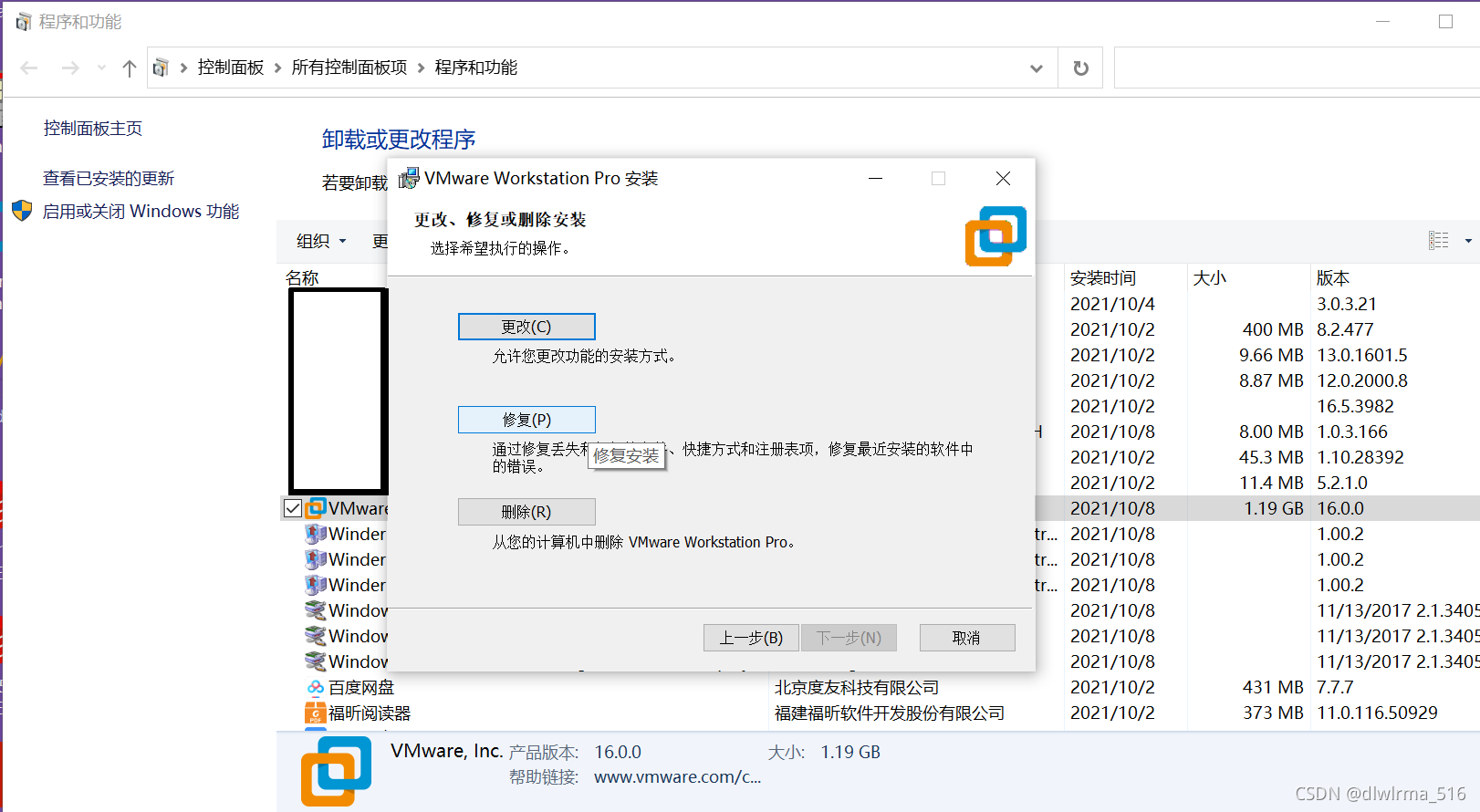Click the VMware program icon in list
This screenshot has width=1480, height=812.
point(316,508)
